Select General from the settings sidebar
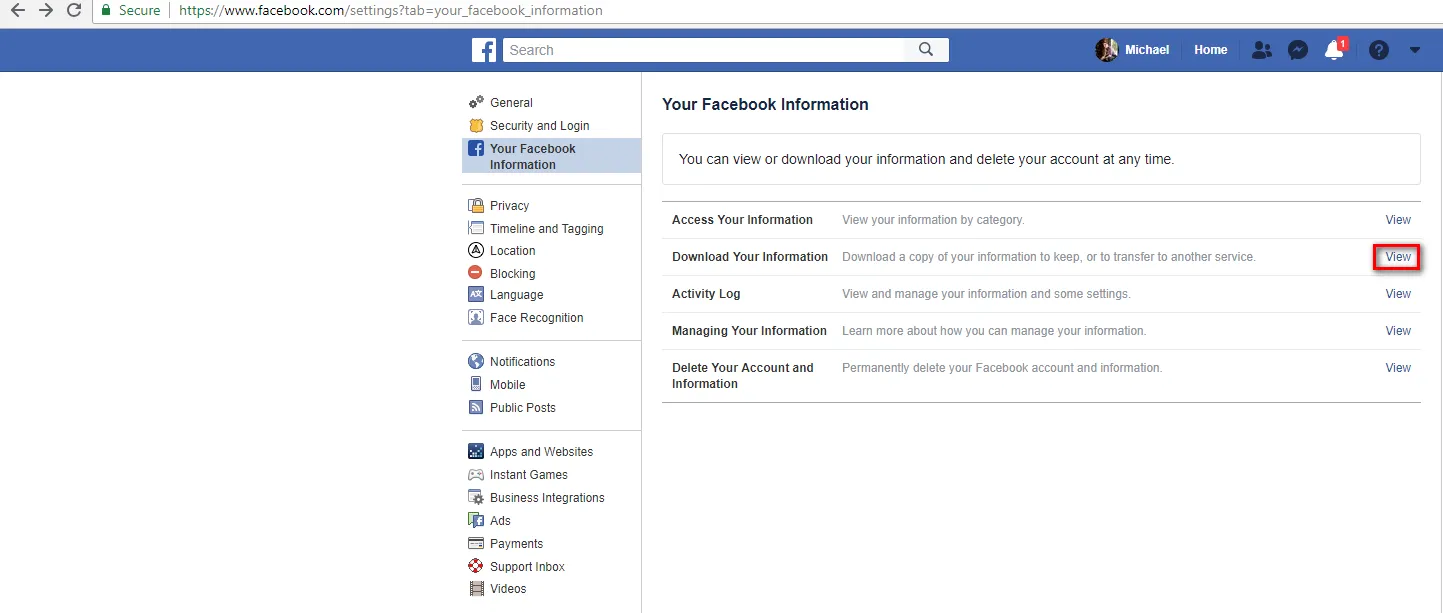1443x613 pixels. point(510,102)
